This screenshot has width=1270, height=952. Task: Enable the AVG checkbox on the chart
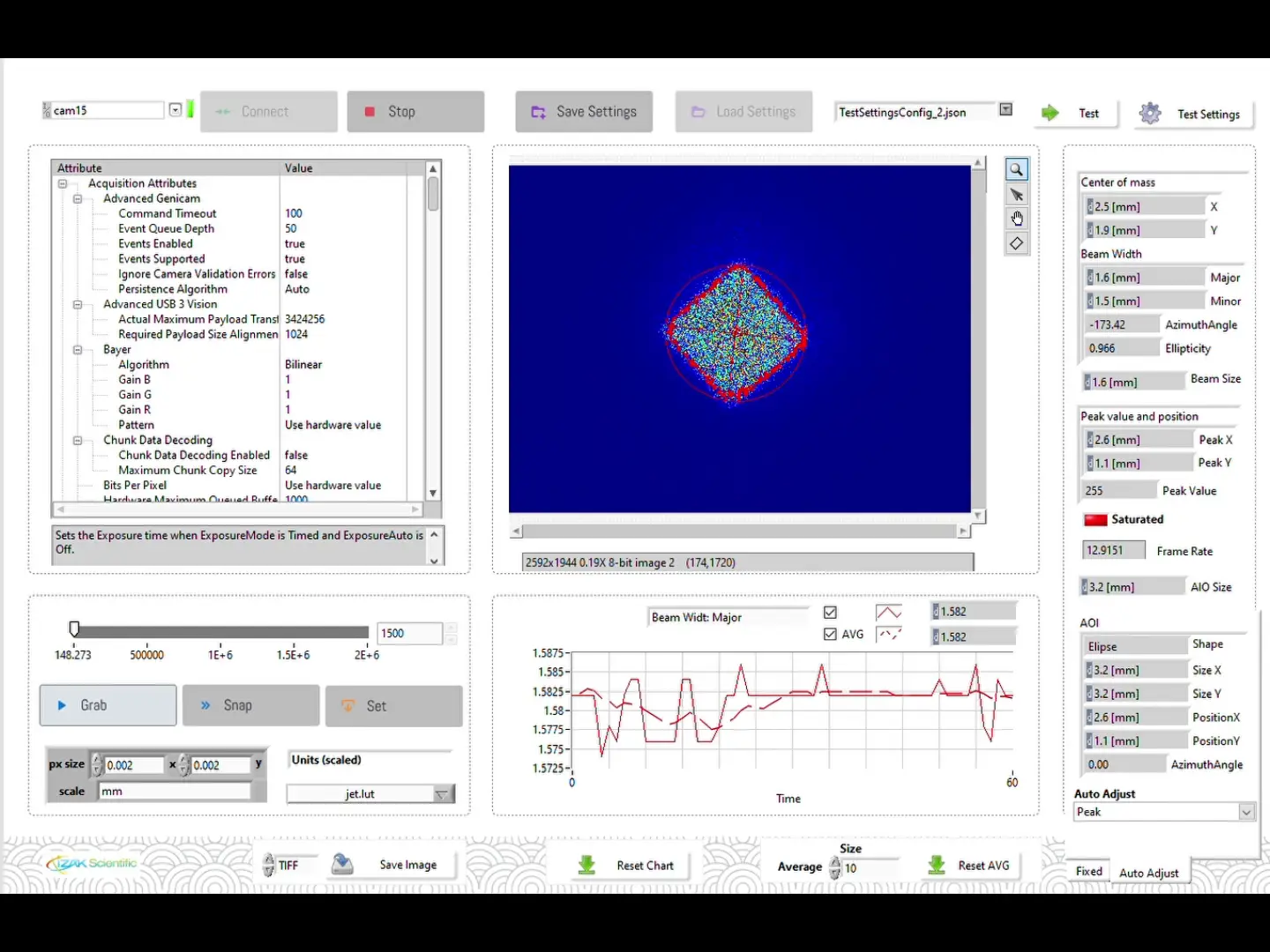pos(830,634)
